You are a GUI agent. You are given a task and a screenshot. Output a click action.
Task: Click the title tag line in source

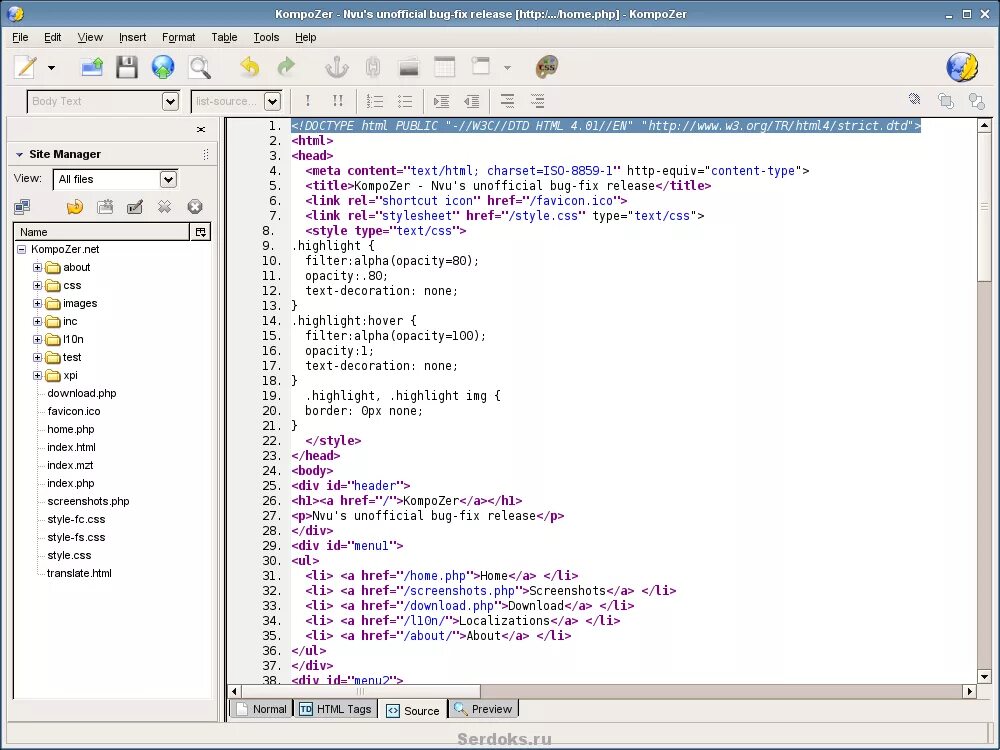click(508, 186)
